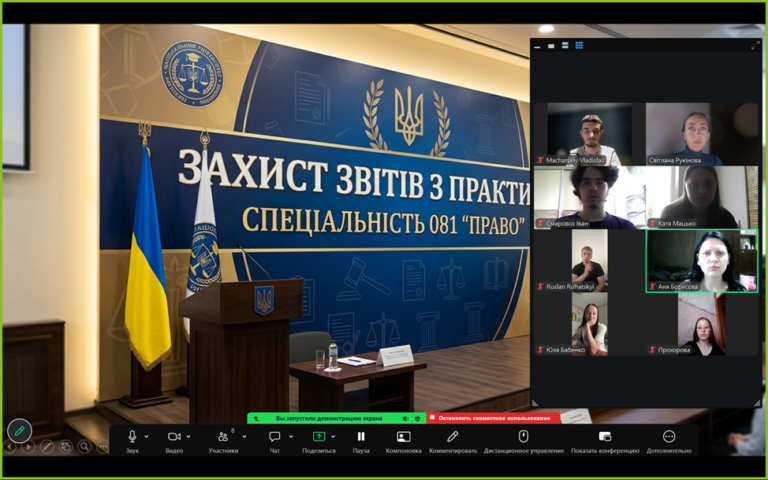This screenshot has height=480, width=768.
Task: Switch video panel to single-tile view
Action: (551, 46)
